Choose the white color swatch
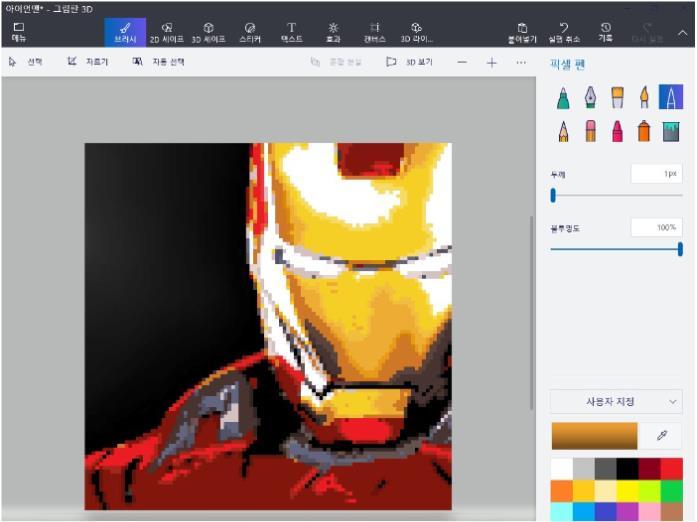Image resolution: width=697 pixels, height=522 pixels. [x=562, y=469]
